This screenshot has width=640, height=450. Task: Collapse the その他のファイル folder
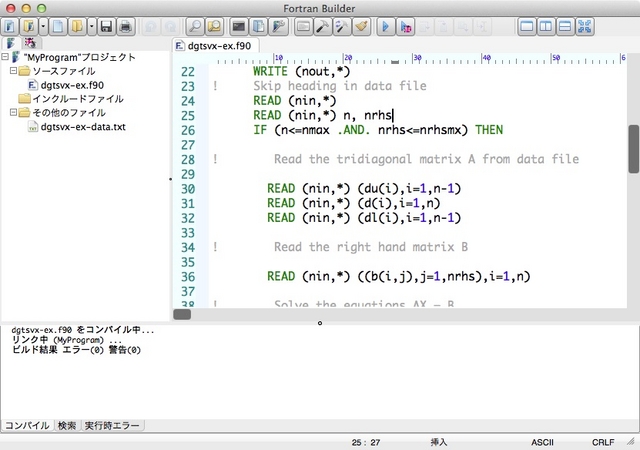tap(13, 112)
